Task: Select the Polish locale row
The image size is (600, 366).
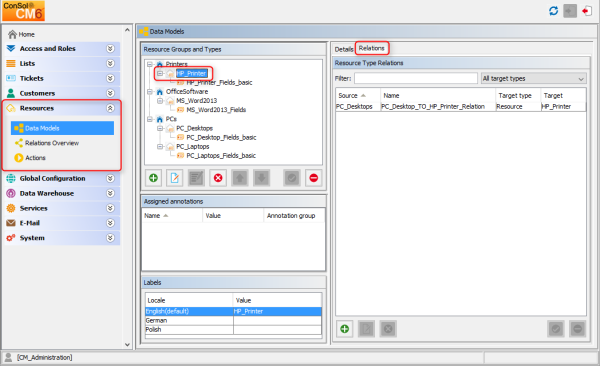Action: pyautogui.click(x=233, y=330)
